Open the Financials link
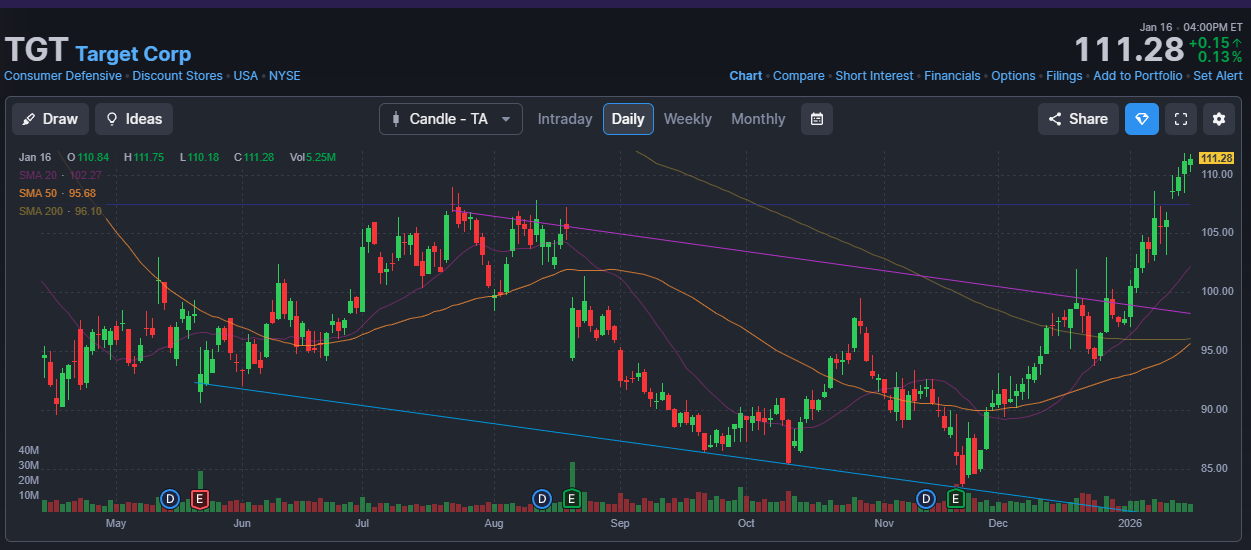Image resolution: width=1251 pixels, height=550 pixels. tap(953, 76)
